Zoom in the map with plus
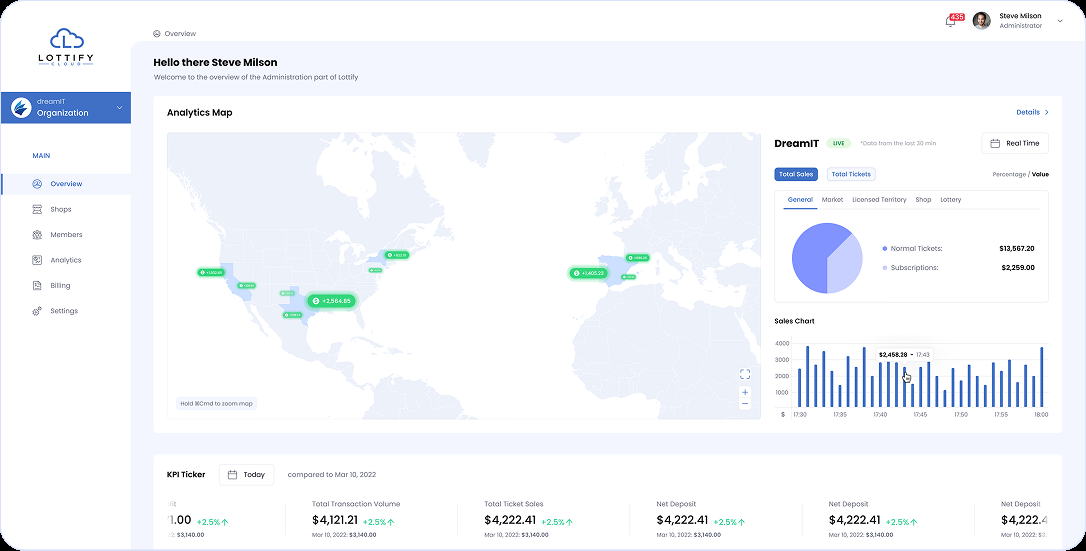The image size is (1086, 551). (x=745, y=392)
